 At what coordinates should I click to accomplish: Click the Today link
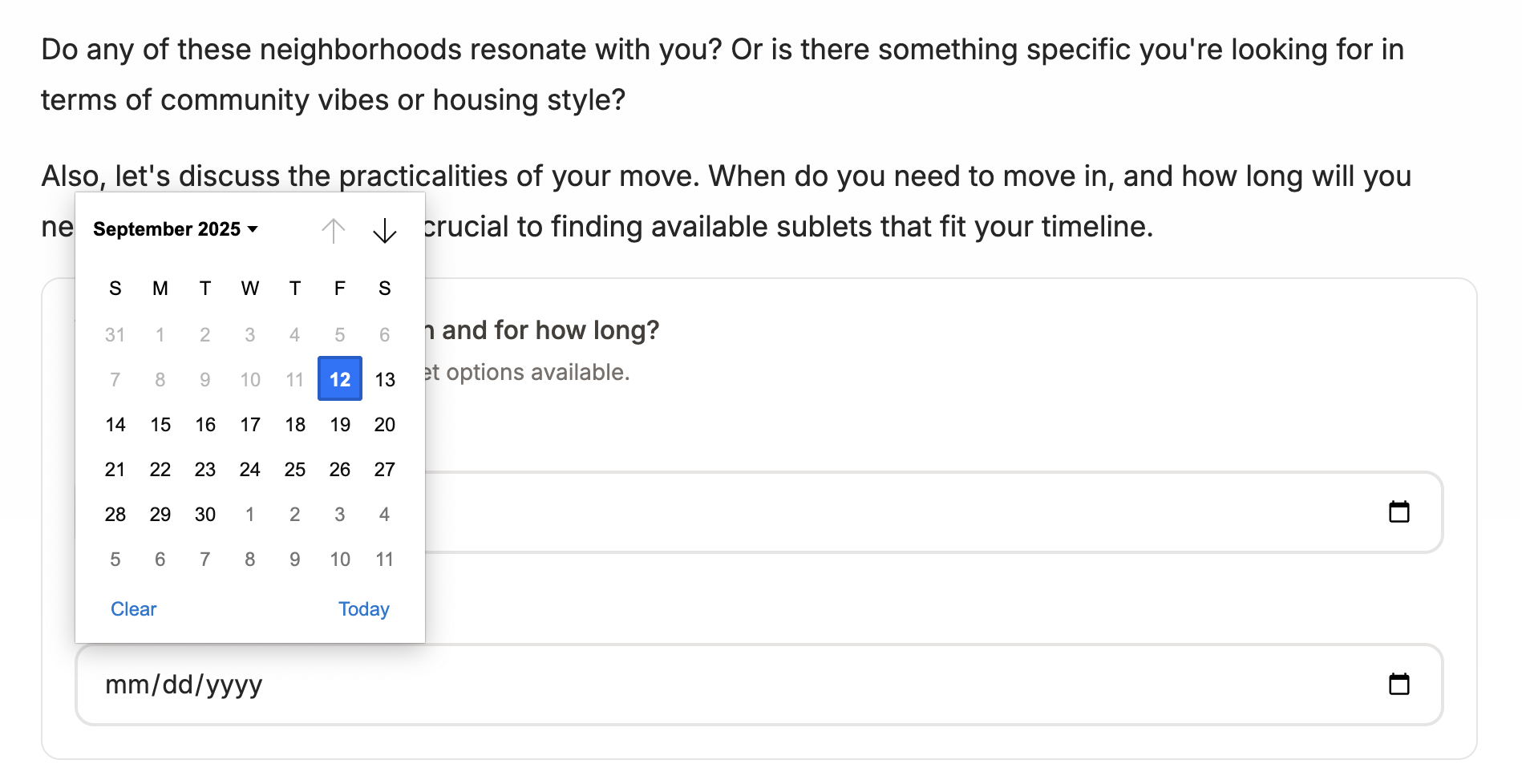click(363, 609)
